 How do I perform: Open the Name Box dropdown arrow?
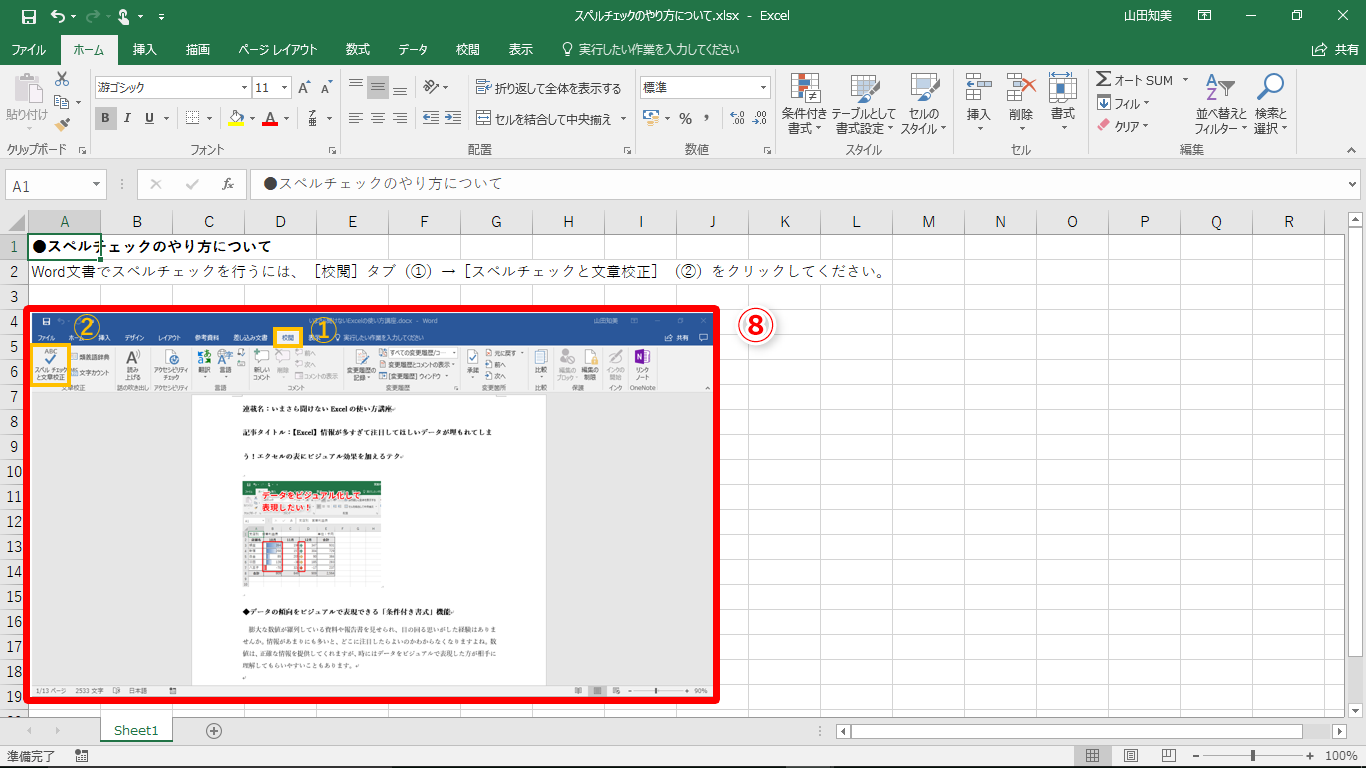coord(97,185)
